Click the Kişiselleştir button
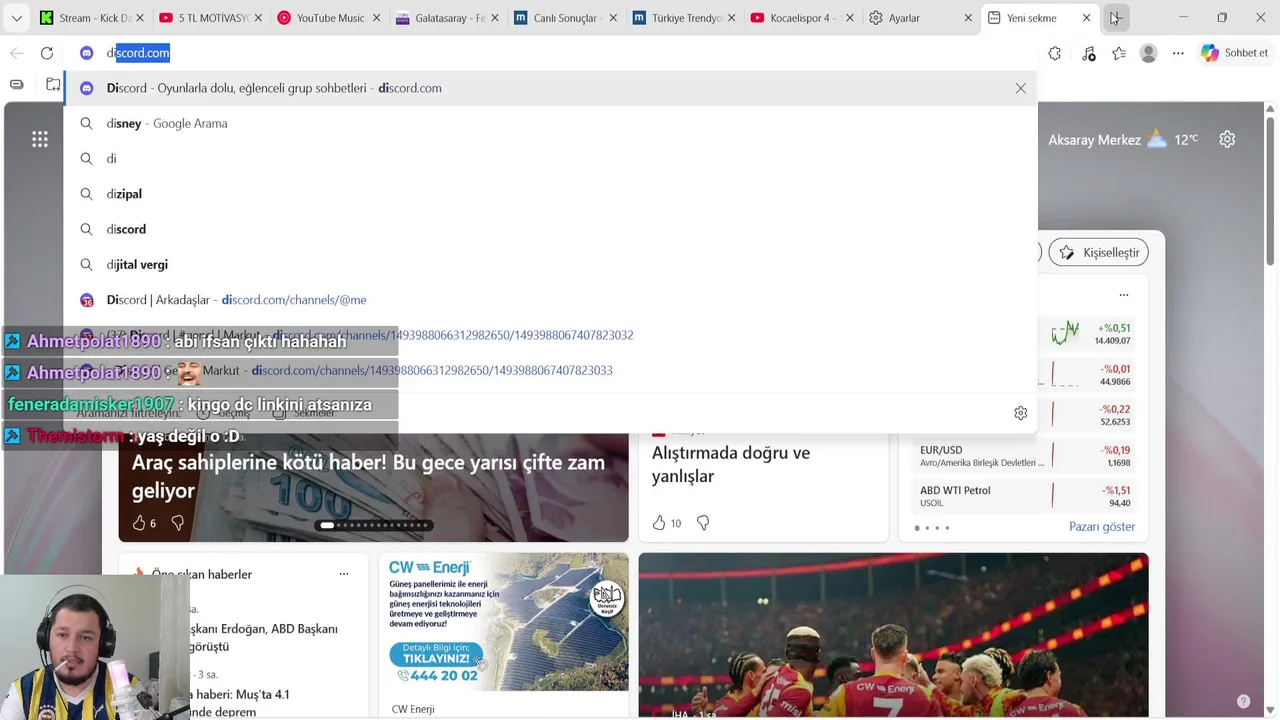This screenshot has height=720, width=1280. (x=1099, y=252)
